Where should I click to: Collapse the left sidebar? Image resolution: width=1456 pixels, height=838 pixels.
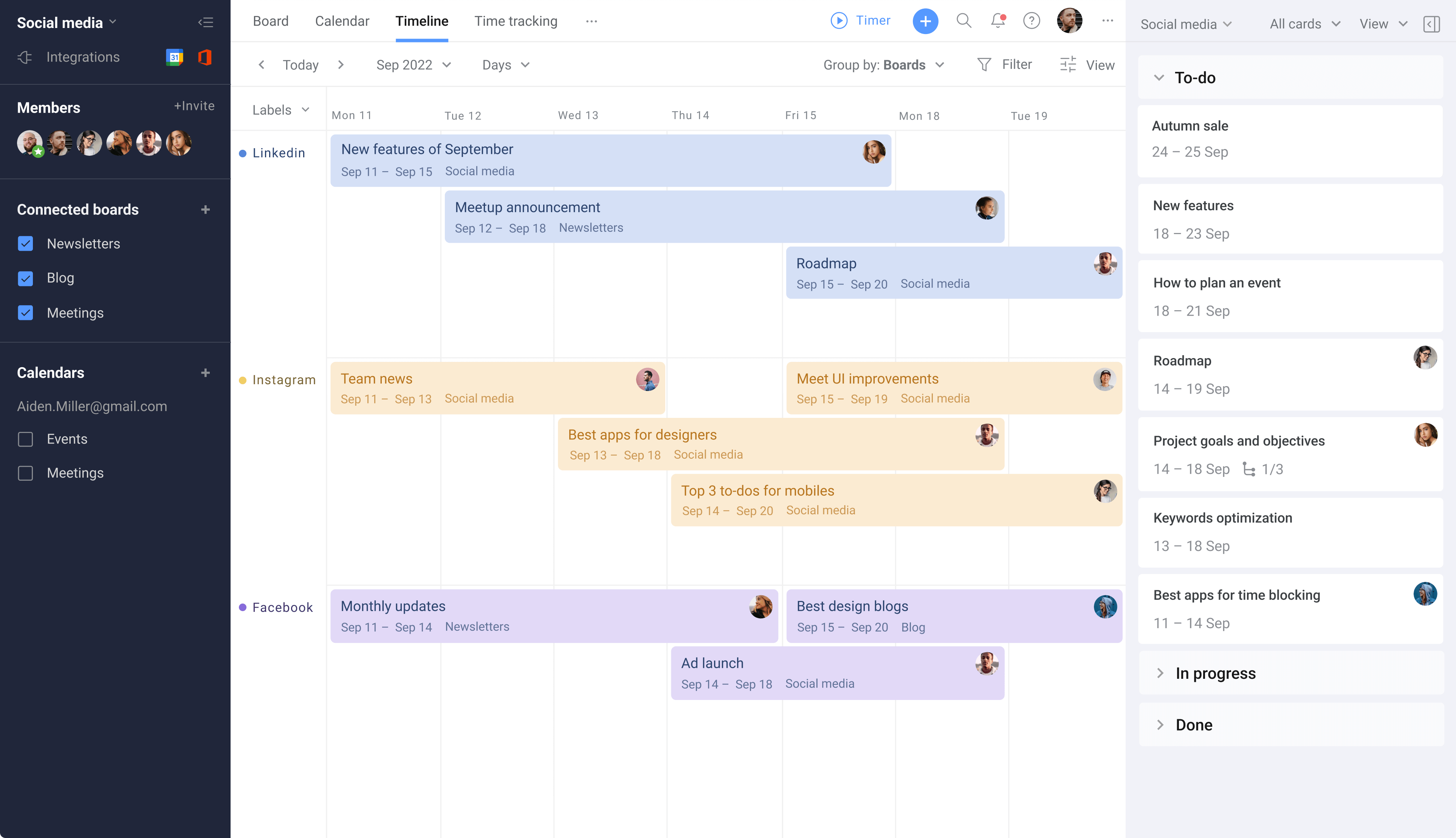[x=205, y=22]
